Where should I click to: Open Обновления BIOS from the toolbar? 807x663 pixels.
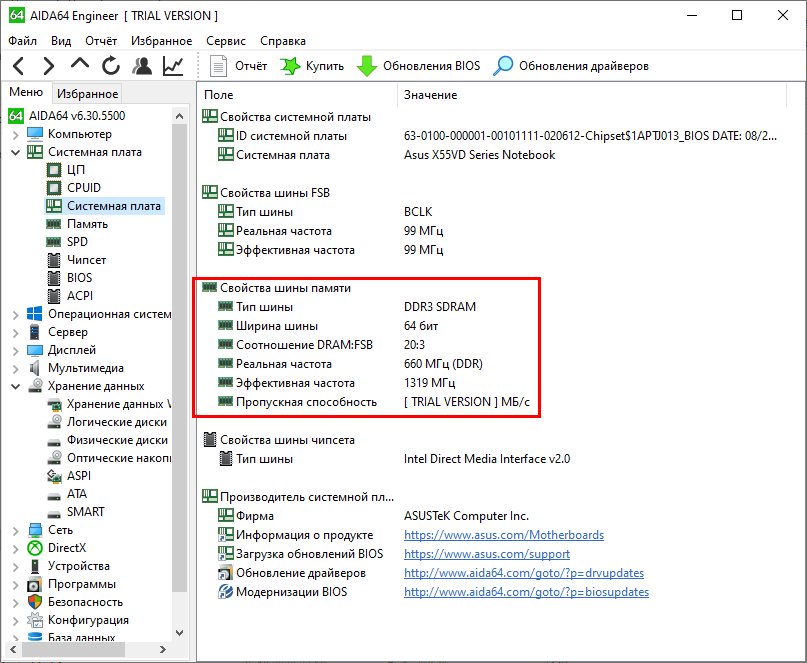tap(418, 66)
